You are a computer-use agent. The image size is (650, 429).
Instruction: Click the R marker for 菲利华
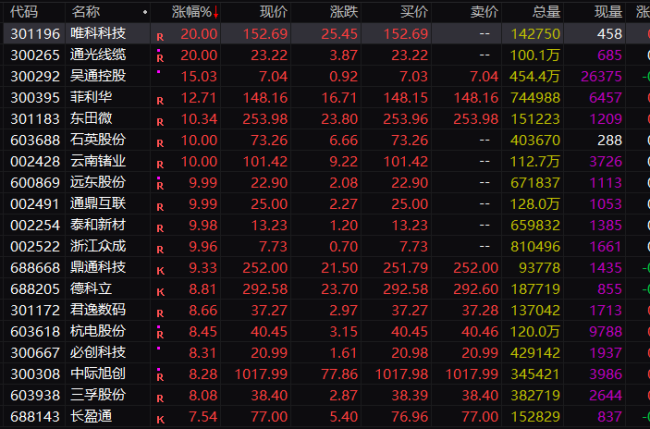tap(160, 101)
